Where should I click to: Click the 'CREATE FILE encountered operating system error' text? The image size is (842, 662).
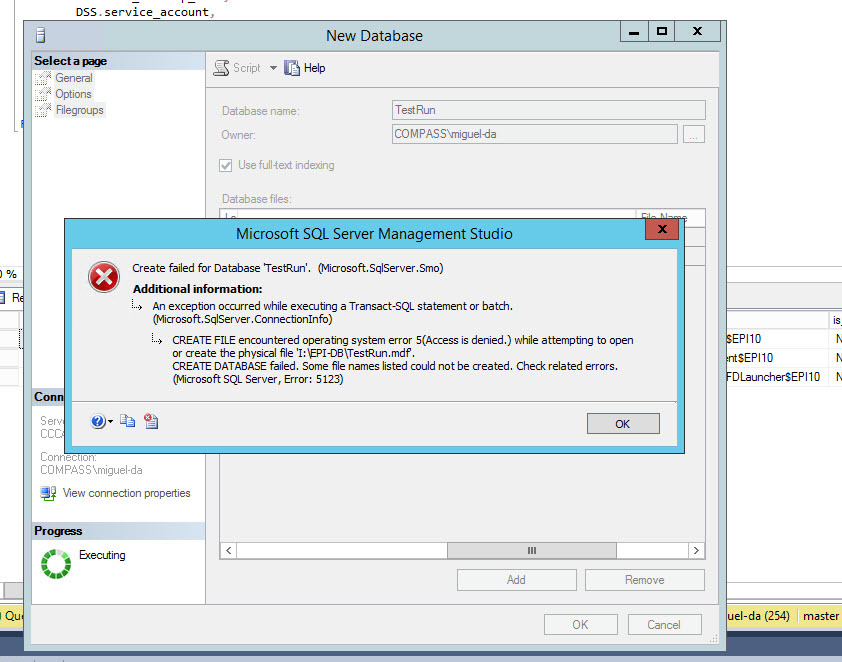pyautogui.click(x=403, y=340)
